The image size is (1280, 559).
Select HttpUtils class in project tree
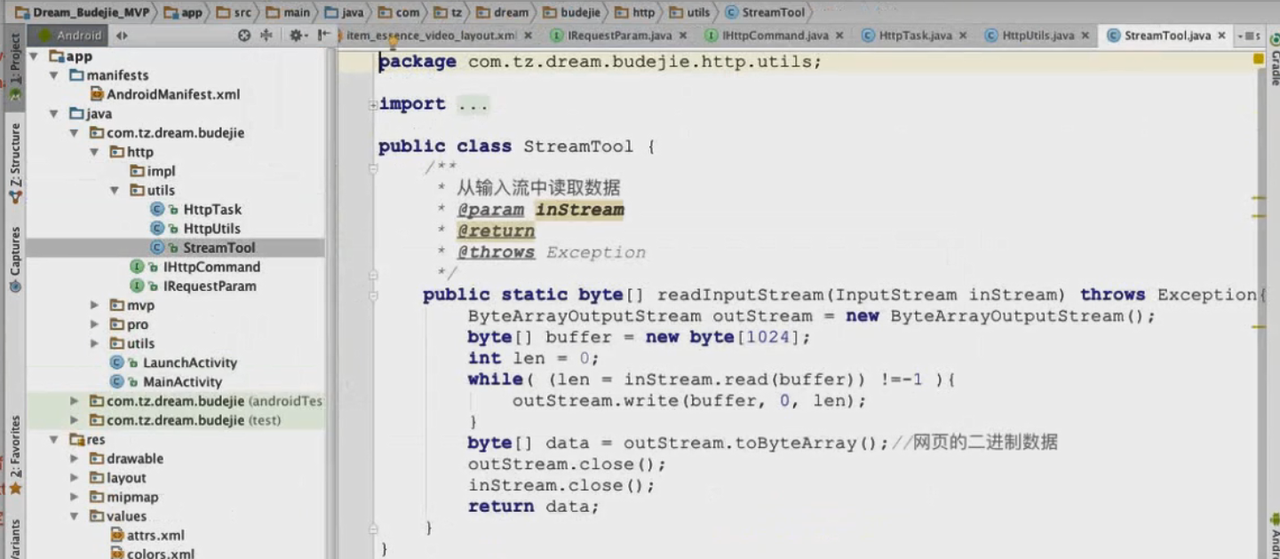pyautogui.click(x=196, y=229)
